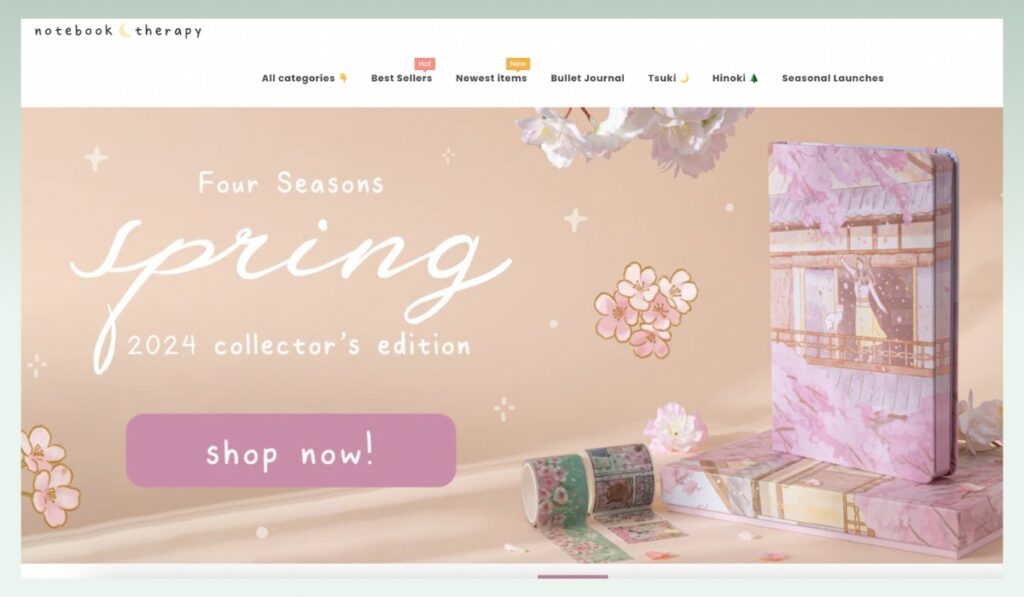
Task: Click the orange New badge
Action: [x=518, y=64]
